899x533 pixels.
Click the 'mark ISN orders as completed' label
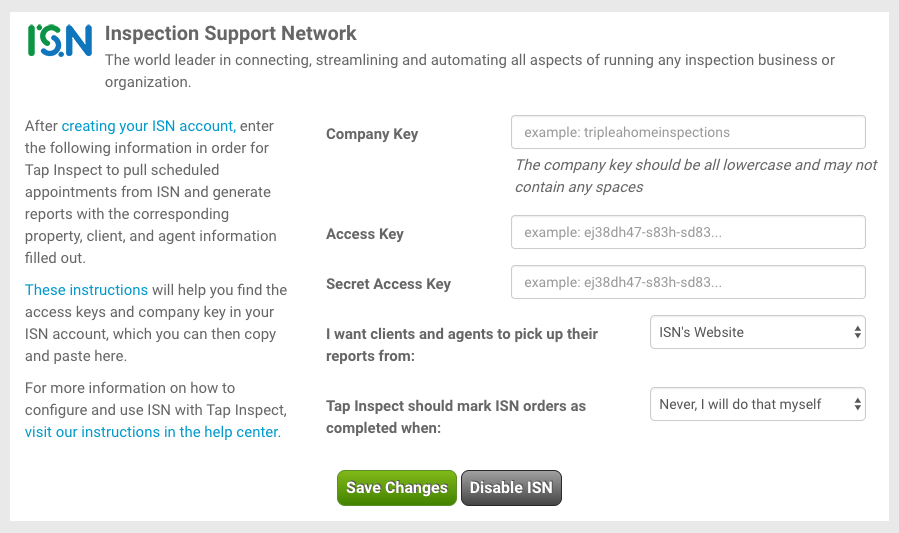[455, 417]
